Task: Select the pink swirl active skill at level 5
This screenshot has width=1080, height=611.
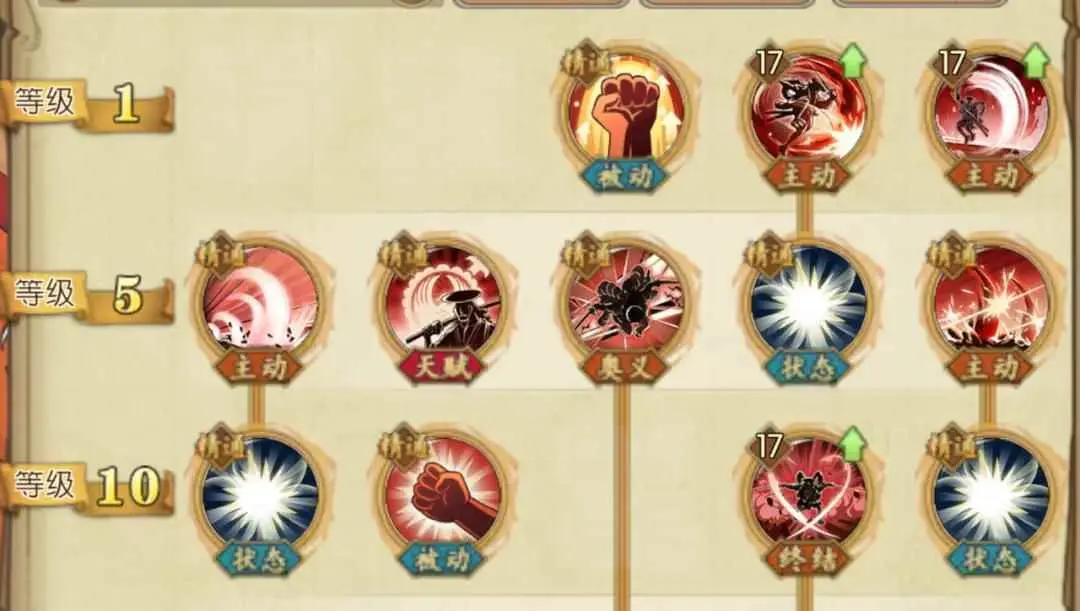Action: point(260,304)
